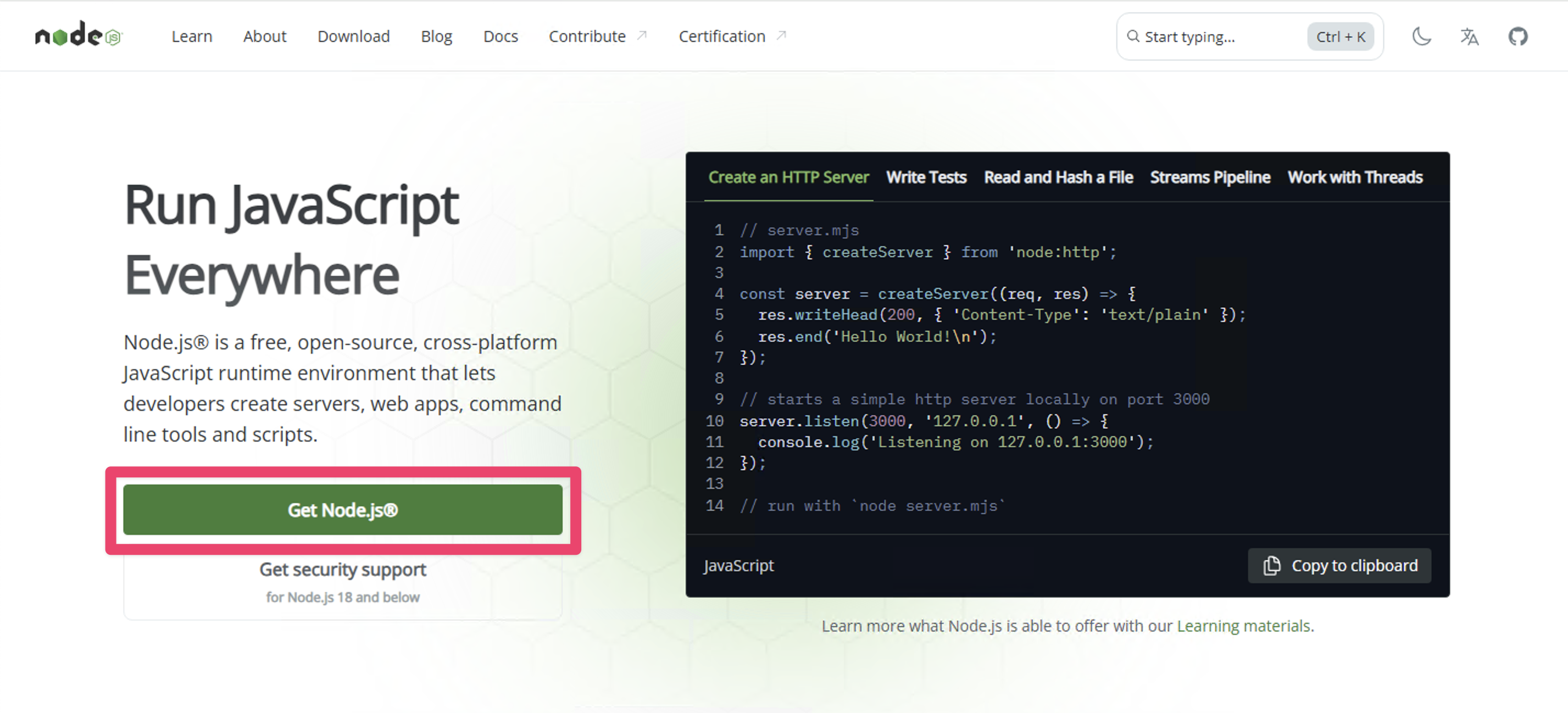Select the Read and Hash a File tab
The height and width of the screenshot is (713, 1568).
pyautogui.click(x=1058, y=177)
